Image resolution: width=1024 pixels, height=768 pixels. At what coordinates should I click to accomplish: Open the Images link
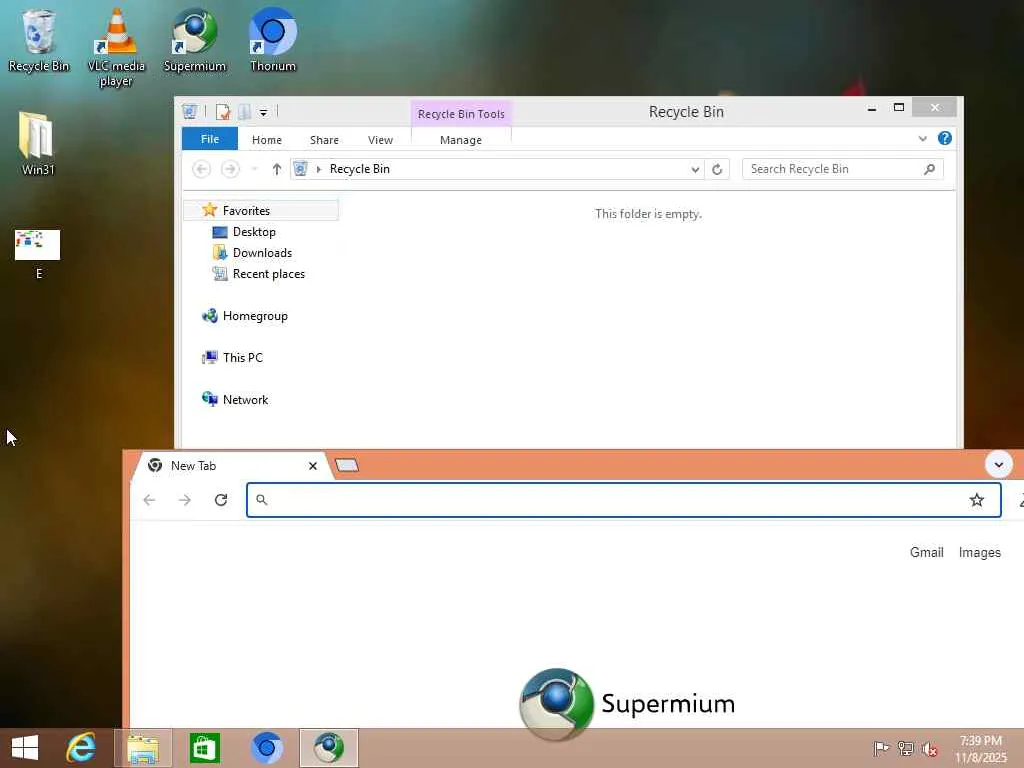coord(980,552)
